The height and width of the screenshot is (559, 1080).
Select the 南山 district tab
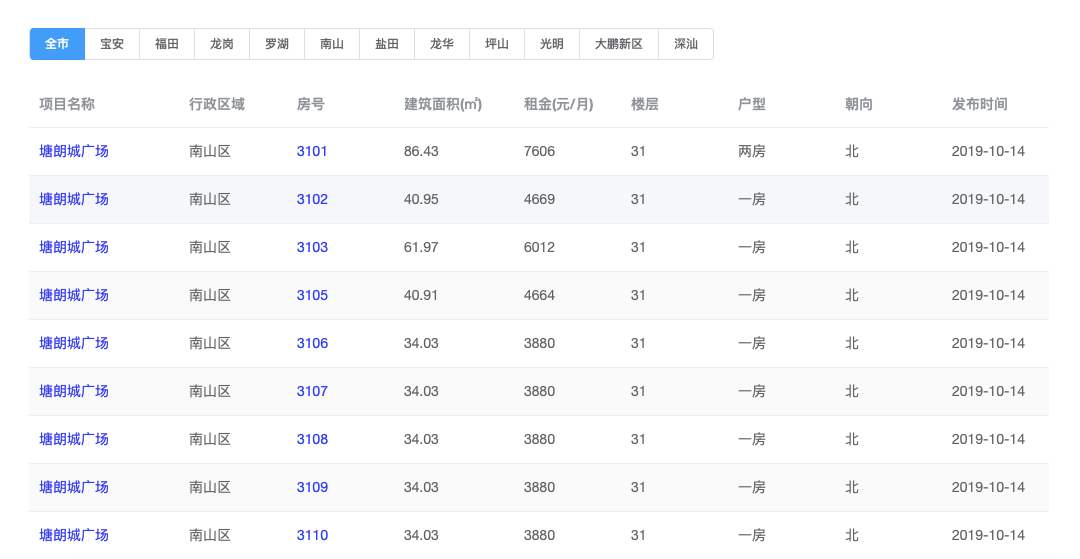[x=332, y=44]
